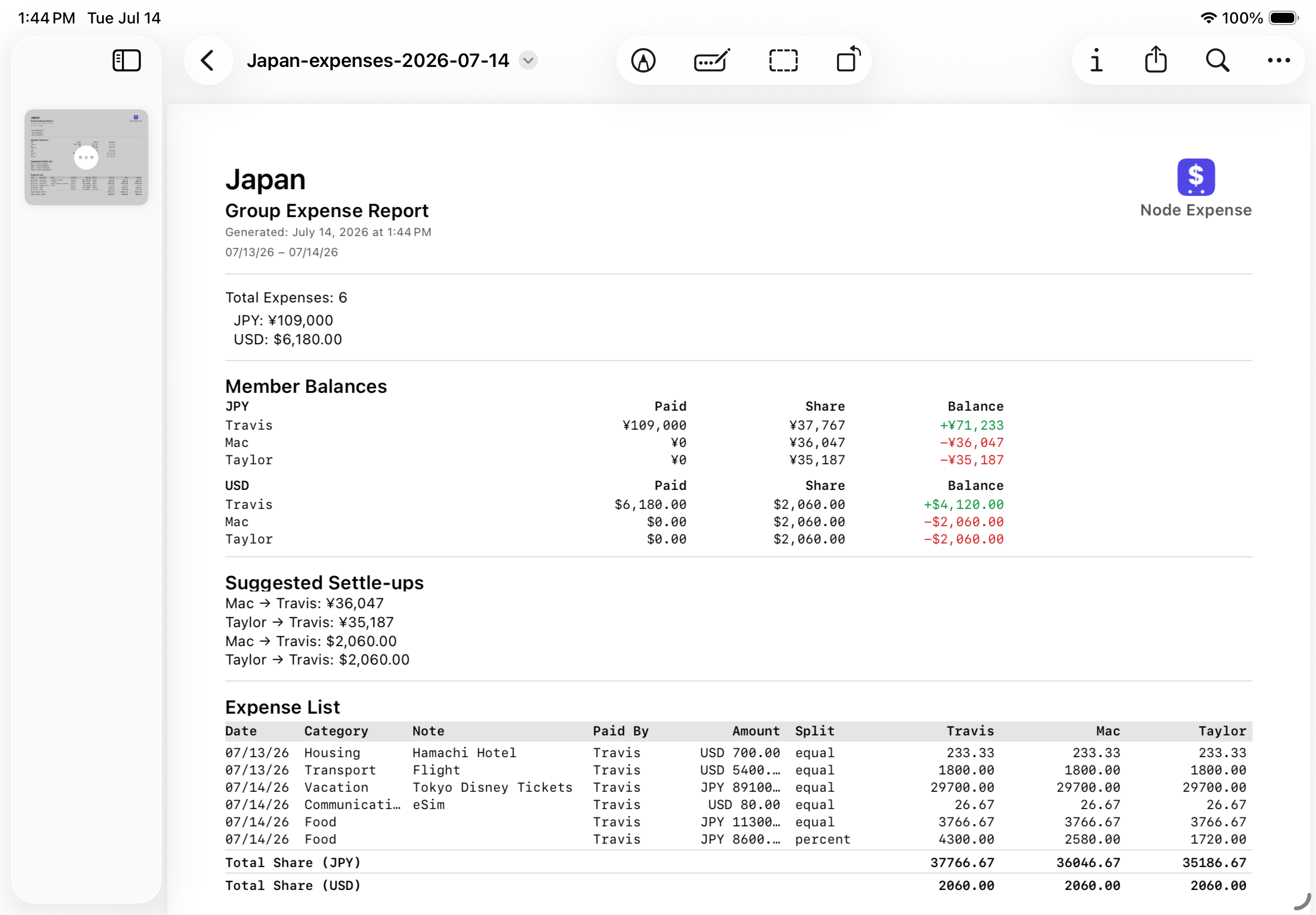Activate the Markup pen tool
The width and height of the screenshot is (1316, 915).
(x=644, y=60)
